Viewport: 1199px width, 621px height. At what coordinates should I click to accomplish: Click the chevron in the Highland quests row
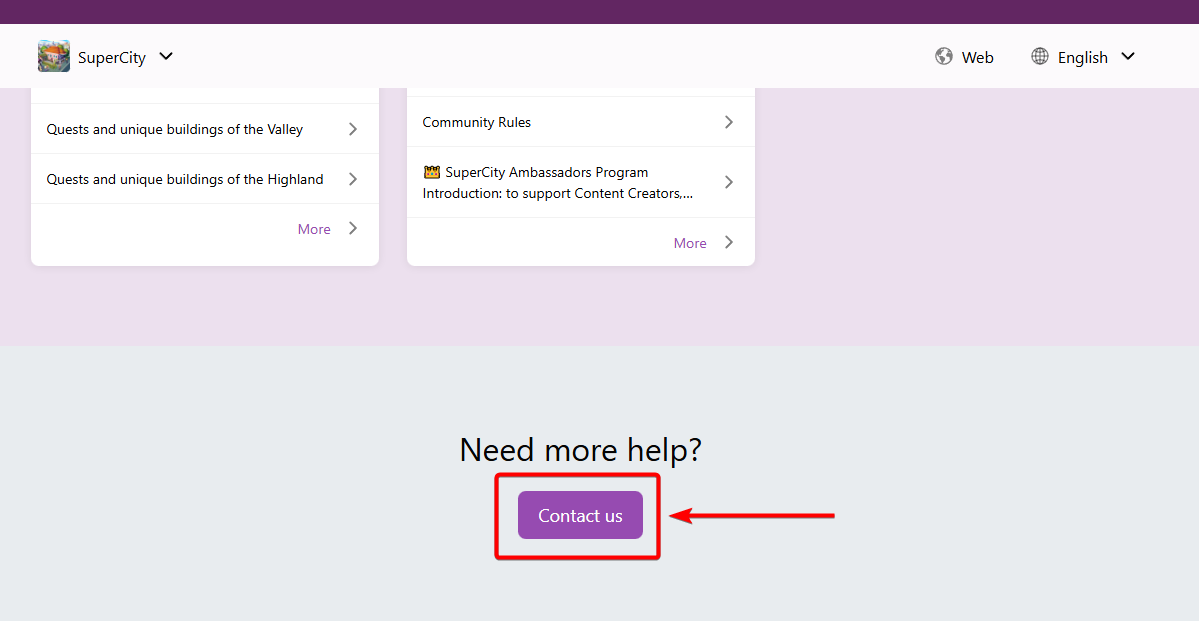[353, 179]
